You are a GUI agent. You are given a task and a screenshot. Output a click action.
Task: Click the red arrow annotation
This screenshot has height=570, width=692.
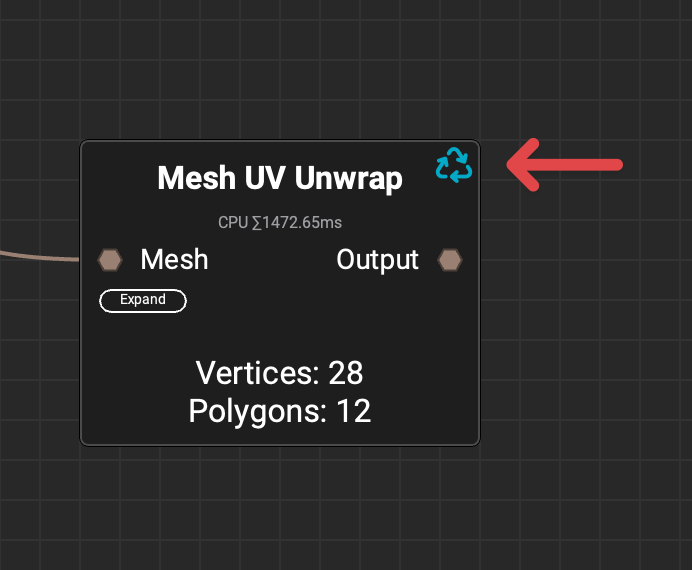click(565, 165)
